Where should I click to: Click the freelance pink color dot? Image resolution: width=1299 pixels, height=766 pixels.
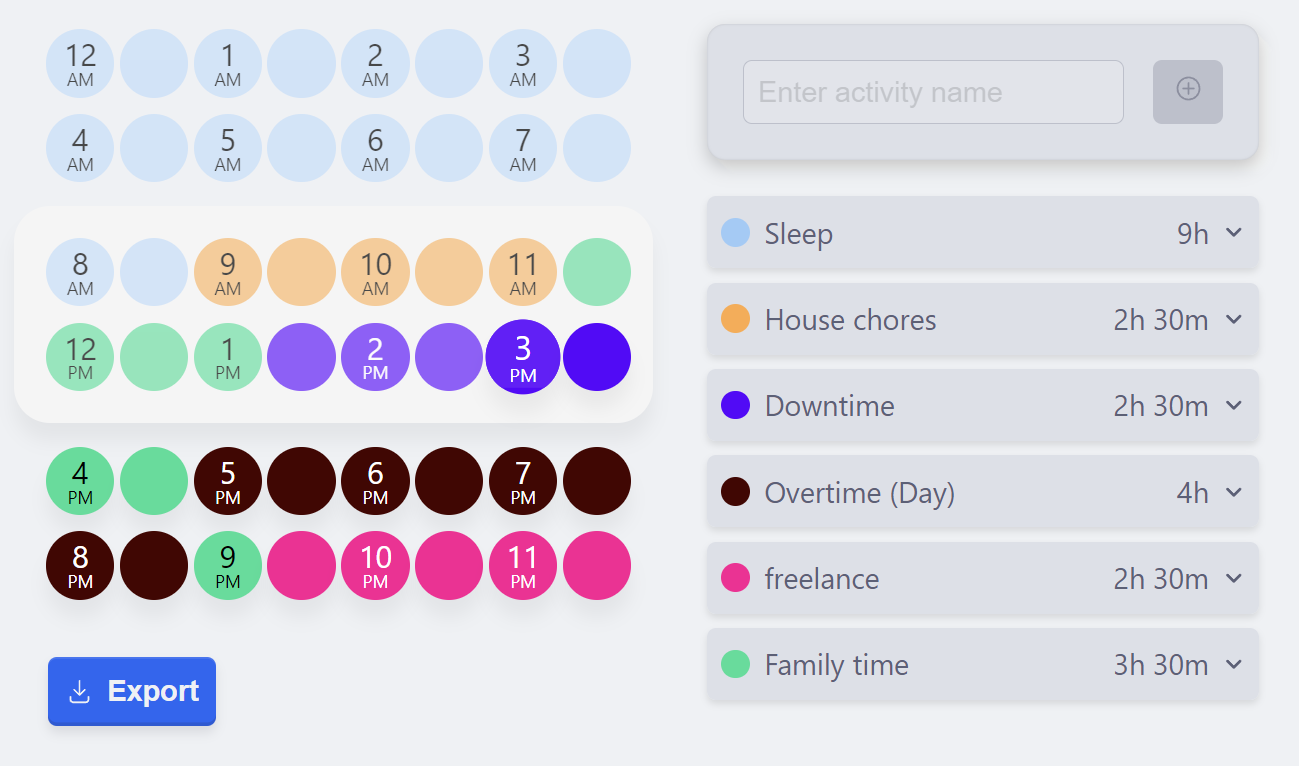tap(735, 578)
